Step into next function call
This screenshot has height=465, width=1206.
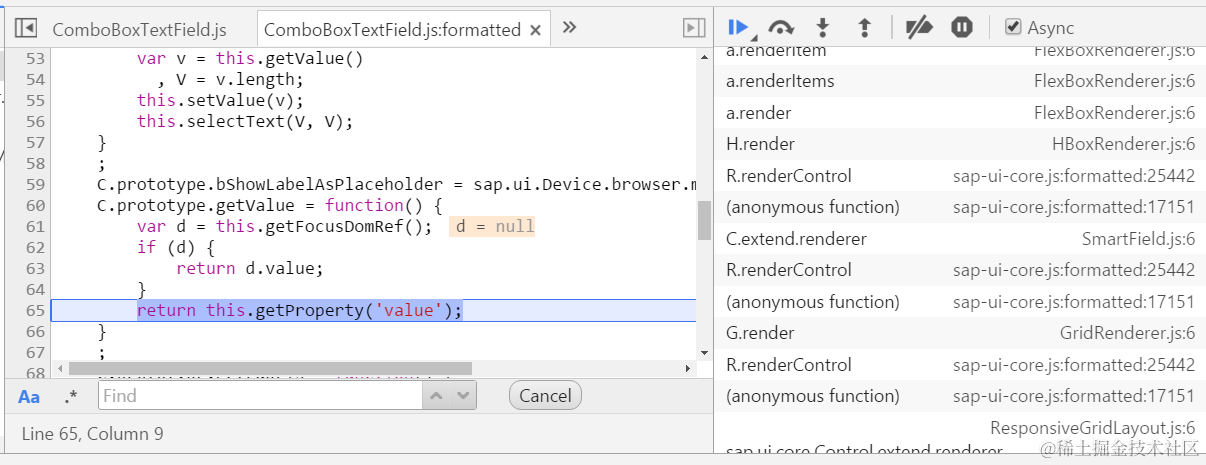click(x=823, y=28)
